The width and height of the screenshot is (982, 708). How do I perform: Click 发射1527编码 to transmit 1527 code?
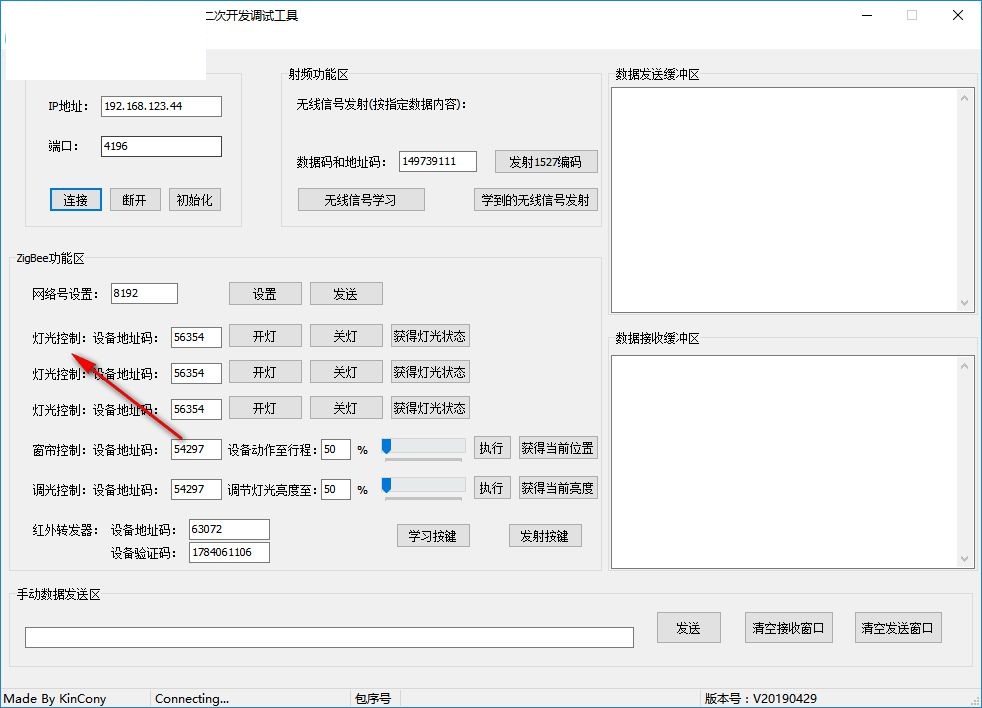(x=548, y=161)
